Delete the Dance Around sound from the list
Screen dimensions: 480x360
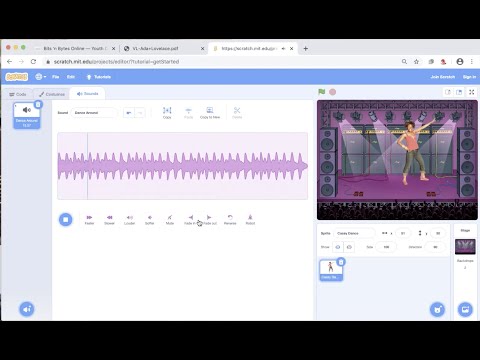pos(38,105)
